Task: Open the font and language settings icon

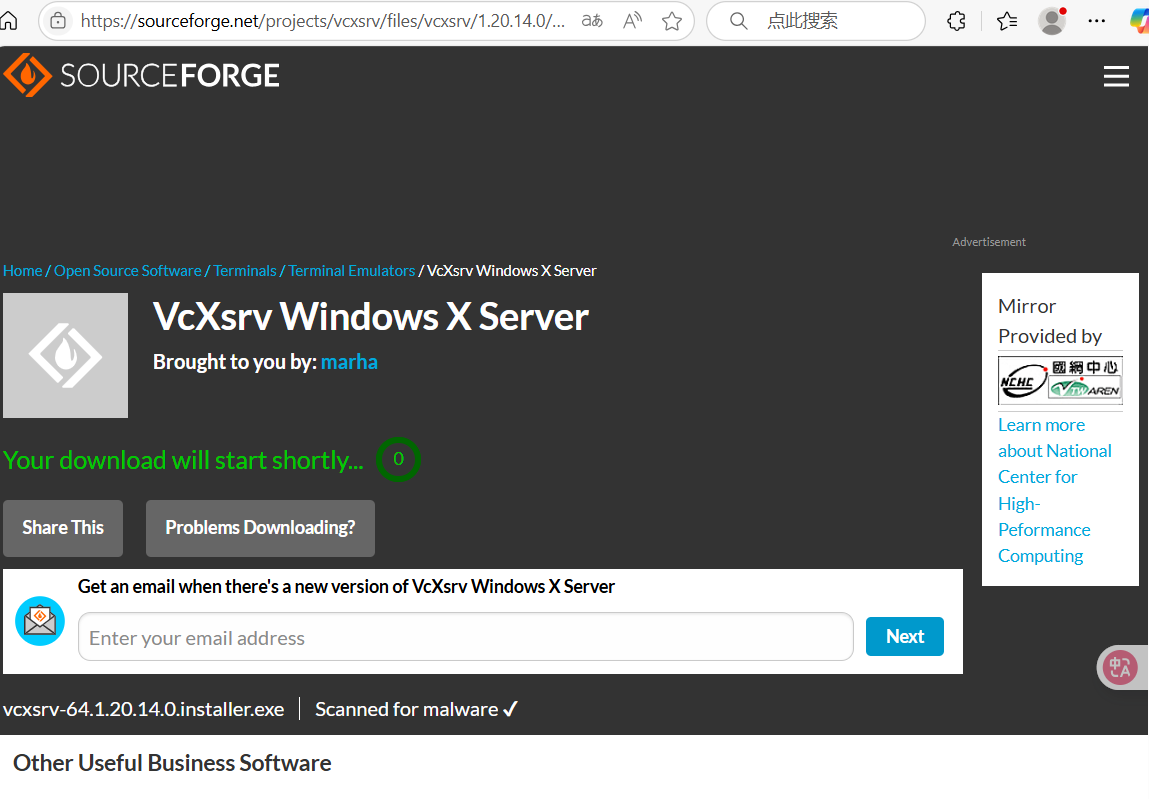Action: pyautogui.click(x=592, y=20)
